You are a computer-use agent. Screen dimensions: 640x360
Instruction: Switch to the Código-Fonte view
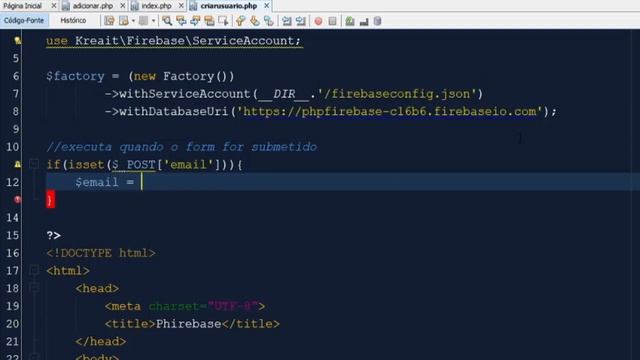pos(24,20)
